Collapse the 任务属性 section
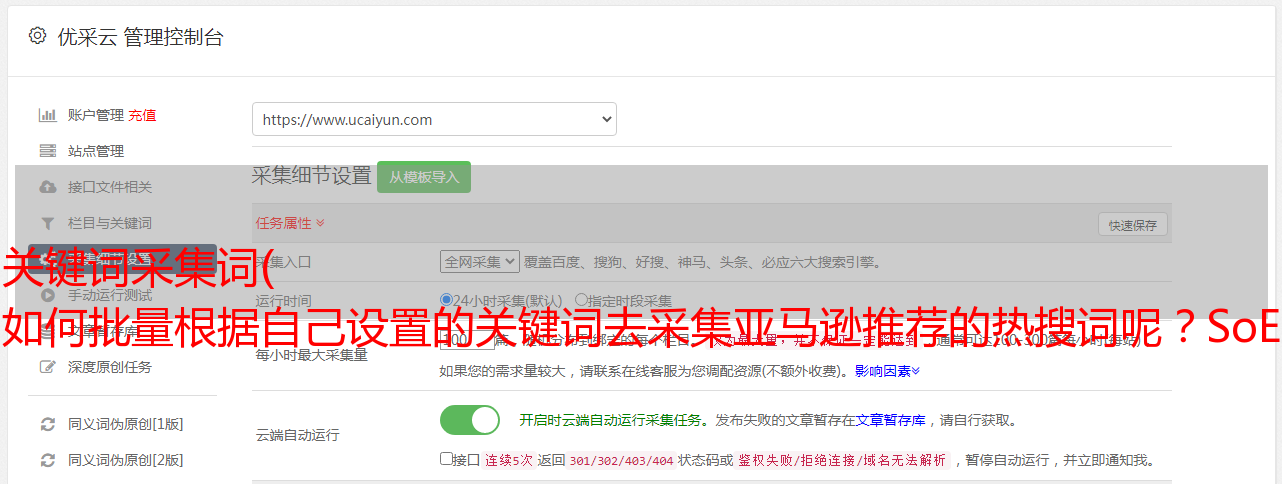This screenshot has height=484, width=1282. pos(290,222)
